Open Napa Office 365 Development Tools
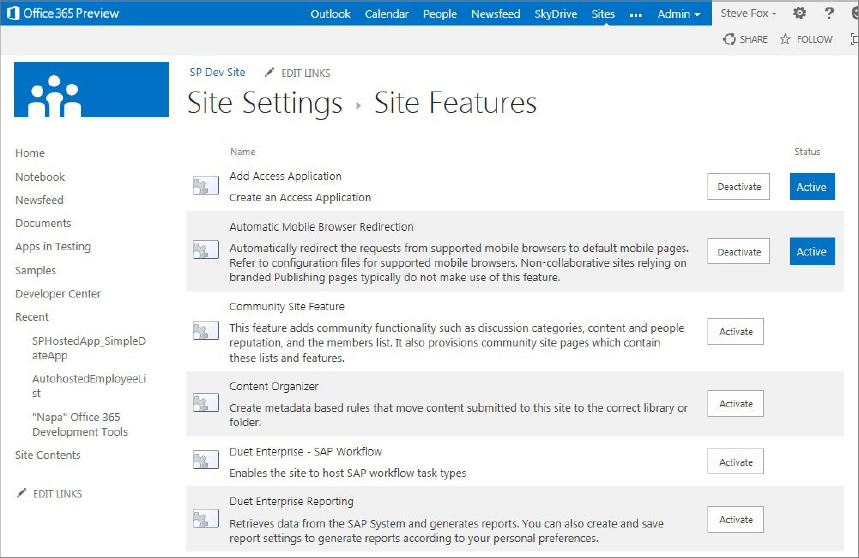Viewport: 859px width, 558px height. (x=80, y=424)
